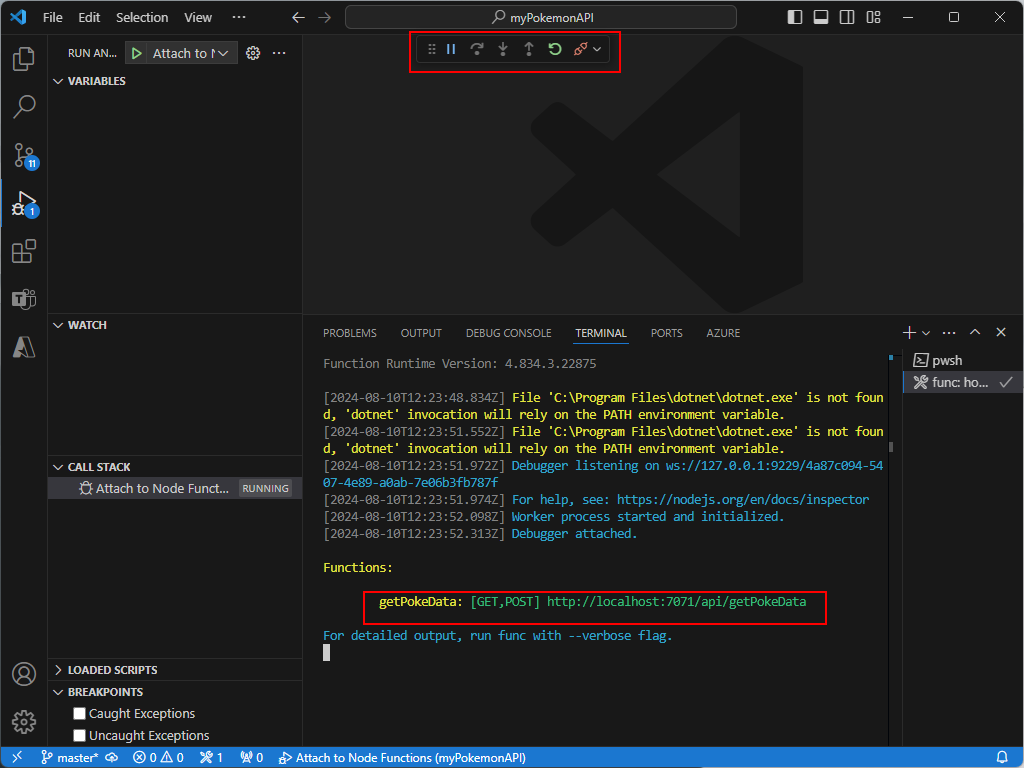Image resolution: width=1024 pixels, height=768 pixels.
Task: Open the Run and Debug view icon
Action: coord(25,204)
